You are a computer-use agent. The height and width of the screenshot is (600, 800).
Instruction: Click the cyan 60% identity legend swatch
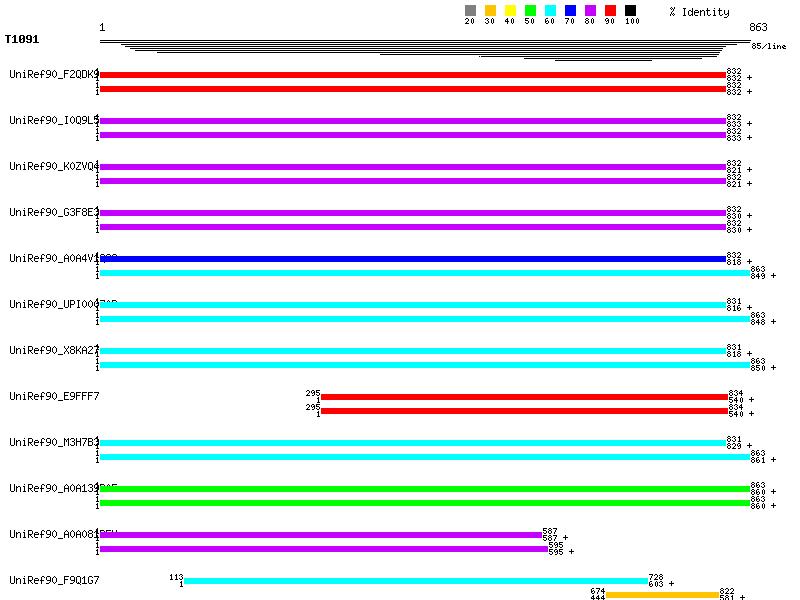(x=550, y=11)
